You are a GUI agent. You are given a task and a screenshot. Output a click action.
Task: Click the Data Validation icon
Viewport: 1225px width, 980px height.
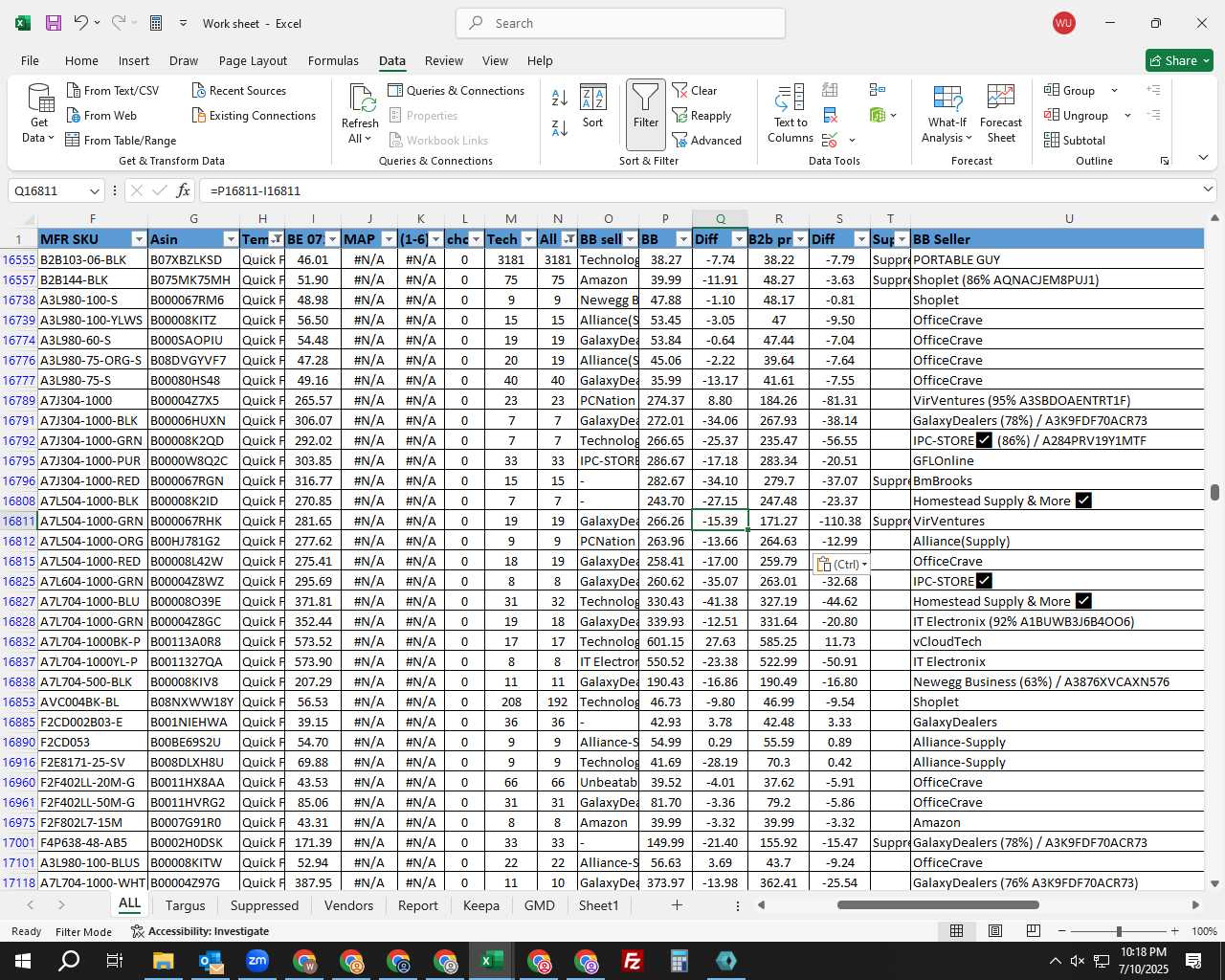coord(830,140)
